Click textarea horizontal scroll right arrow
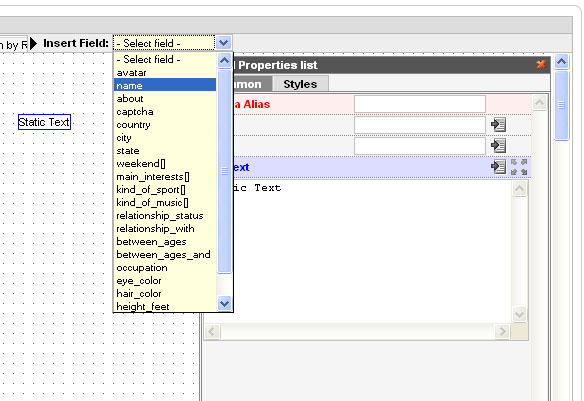The width and height of the screenshot is (584, 401). coord(502,331)
